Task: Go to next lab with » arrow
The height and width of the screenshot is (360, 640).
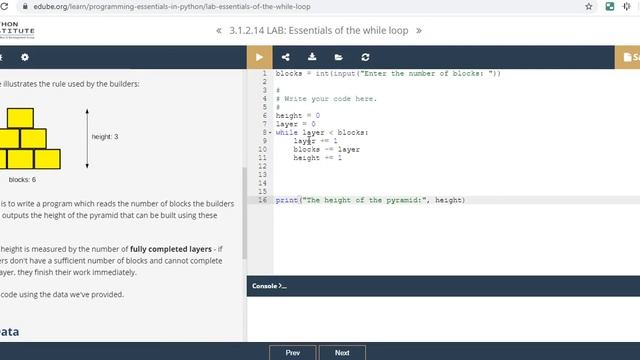Action: pos(419,31)
